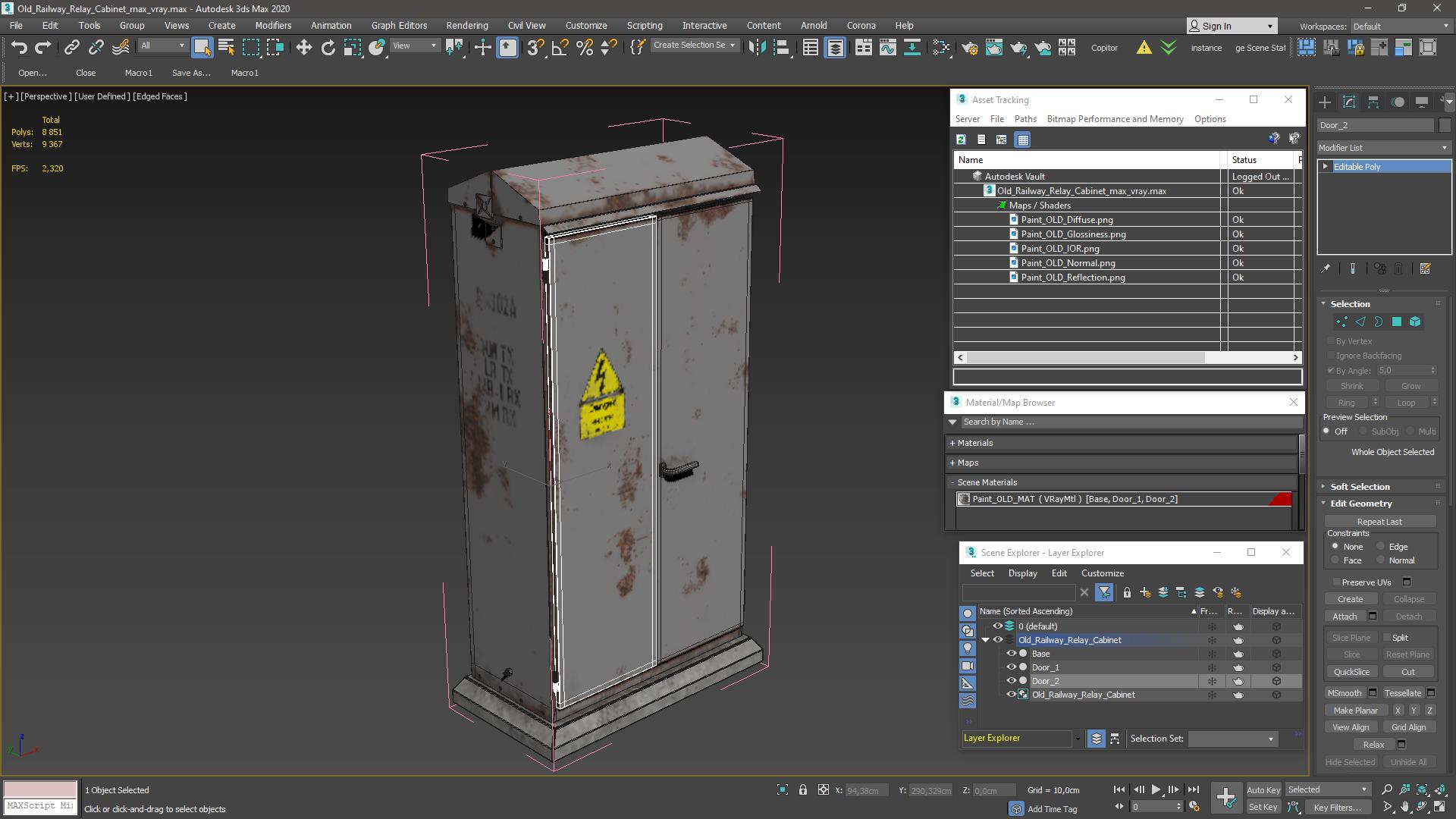The height and width of the screenshot is (819, 1456).
Task: Select the Select and Link tool
Action: [x=71, y=47]
